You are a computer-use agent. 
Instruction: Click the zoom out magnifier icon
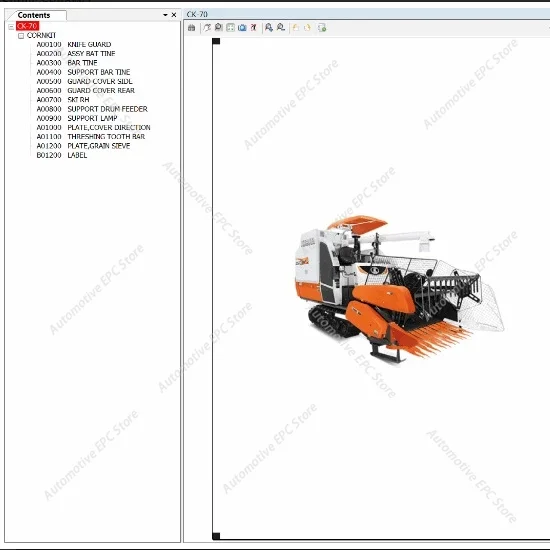281,27
